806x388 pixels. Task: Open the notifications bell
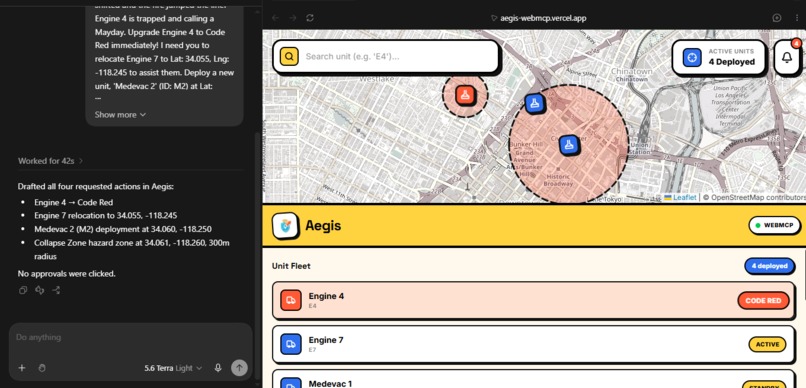click(787, 58)
